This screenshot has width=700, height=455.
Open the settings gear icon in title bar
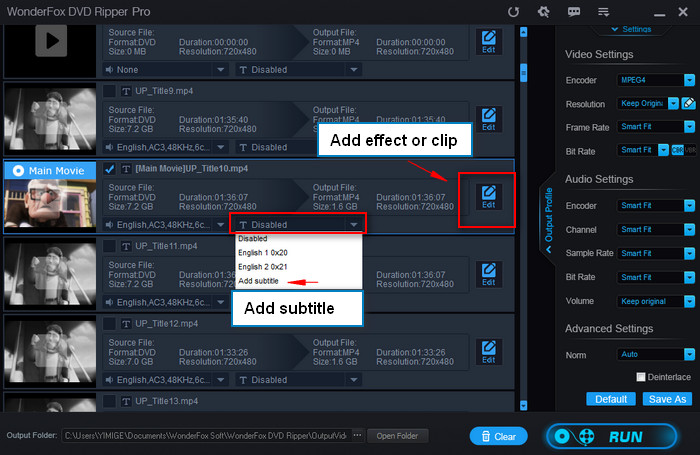(543, 12)
